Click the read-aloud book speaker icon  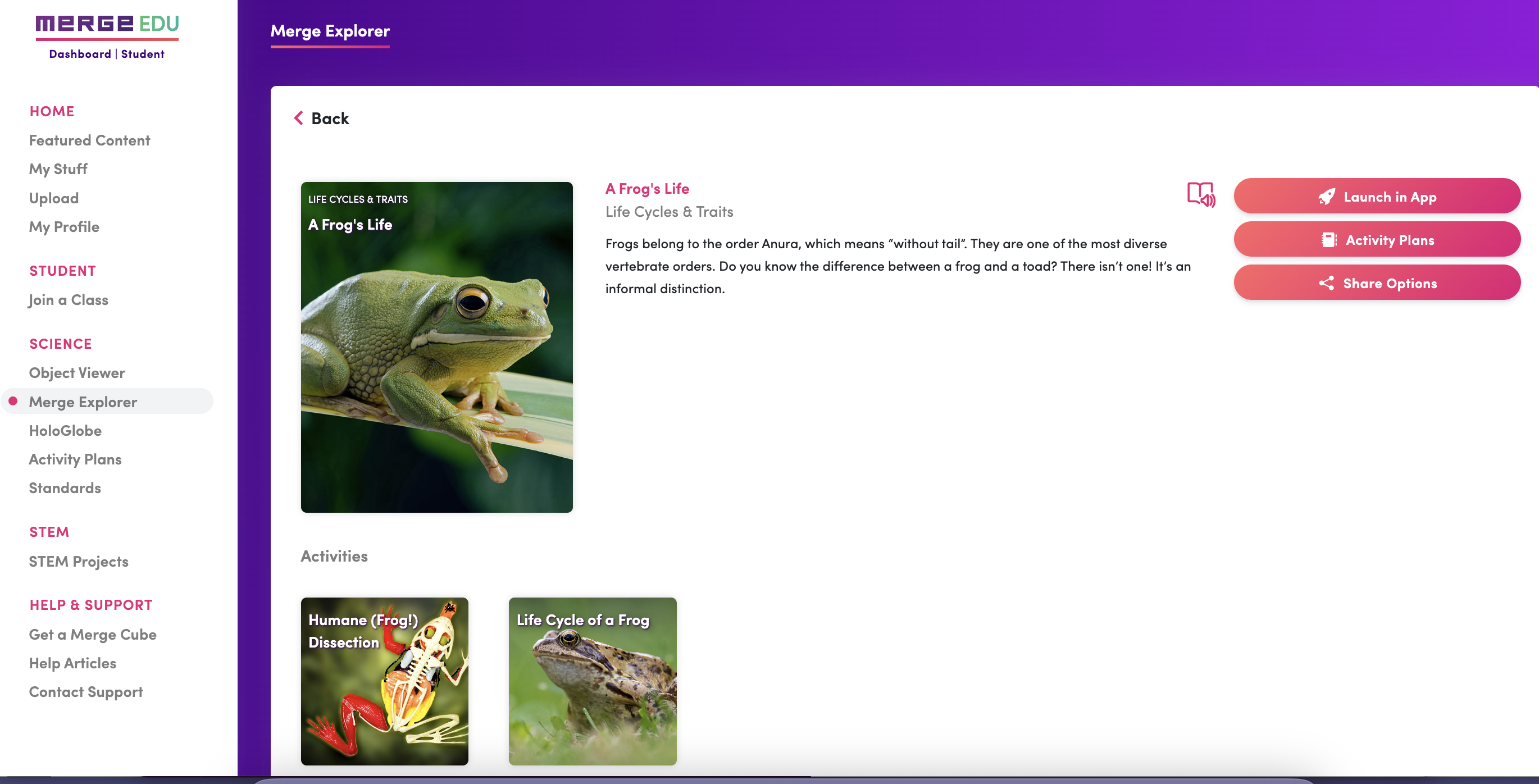coord(1201,195)
